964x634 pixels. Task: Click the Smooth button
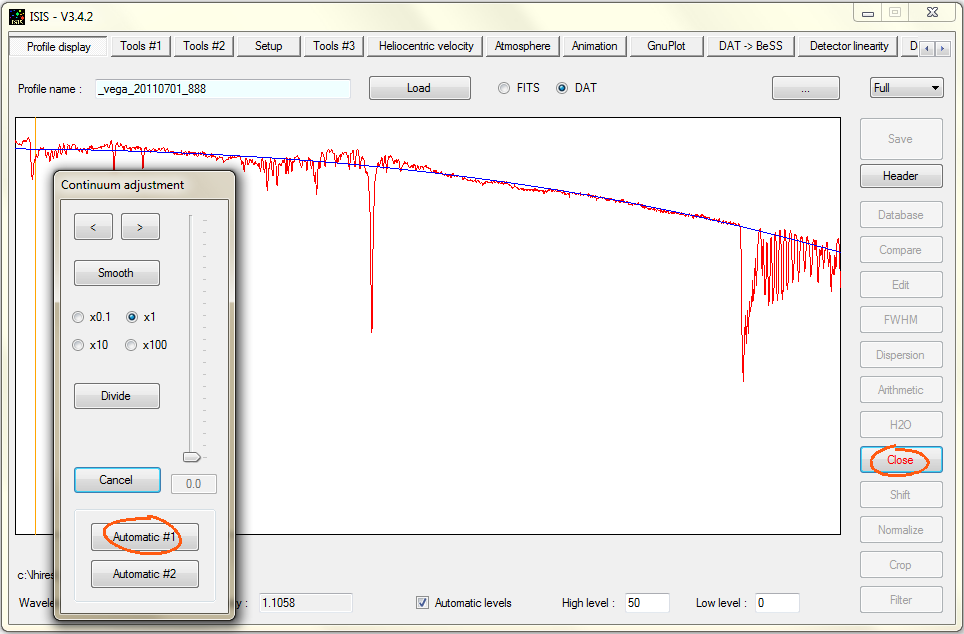(116, 273)
